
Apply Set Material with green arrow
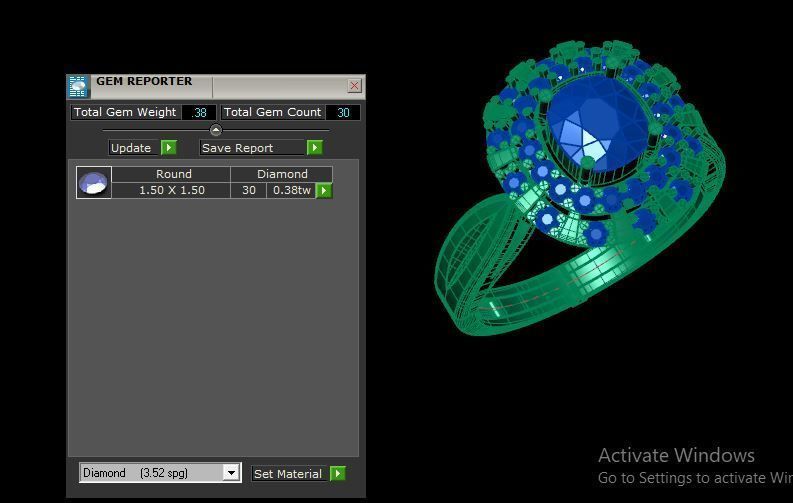click(x=337, y=474)
